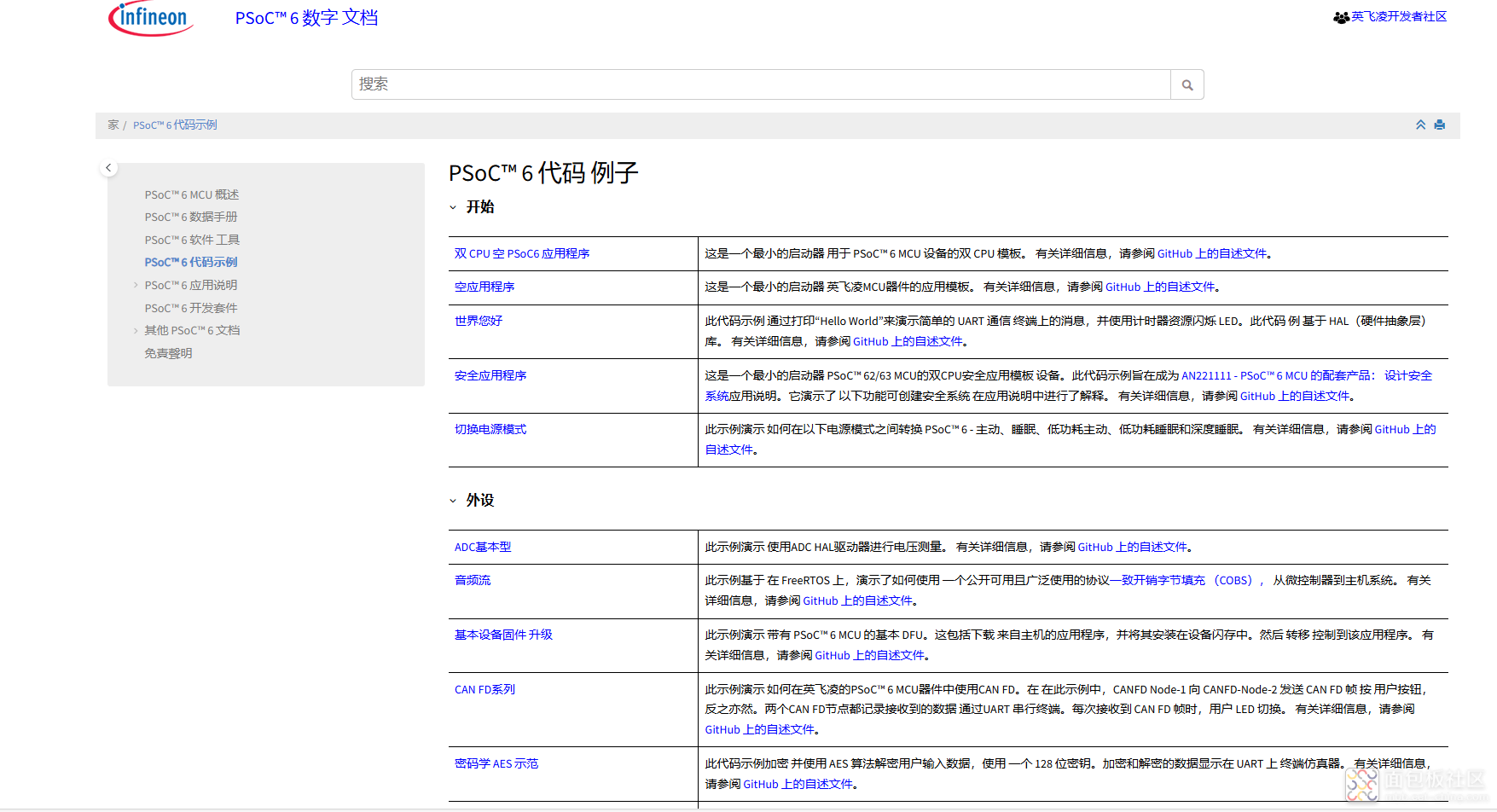Image resolution: width=1497 pixels, height=812 pixels.
Task: Open GitHub readme link in ADC基本型 row
Action: tap(1132, 547)
